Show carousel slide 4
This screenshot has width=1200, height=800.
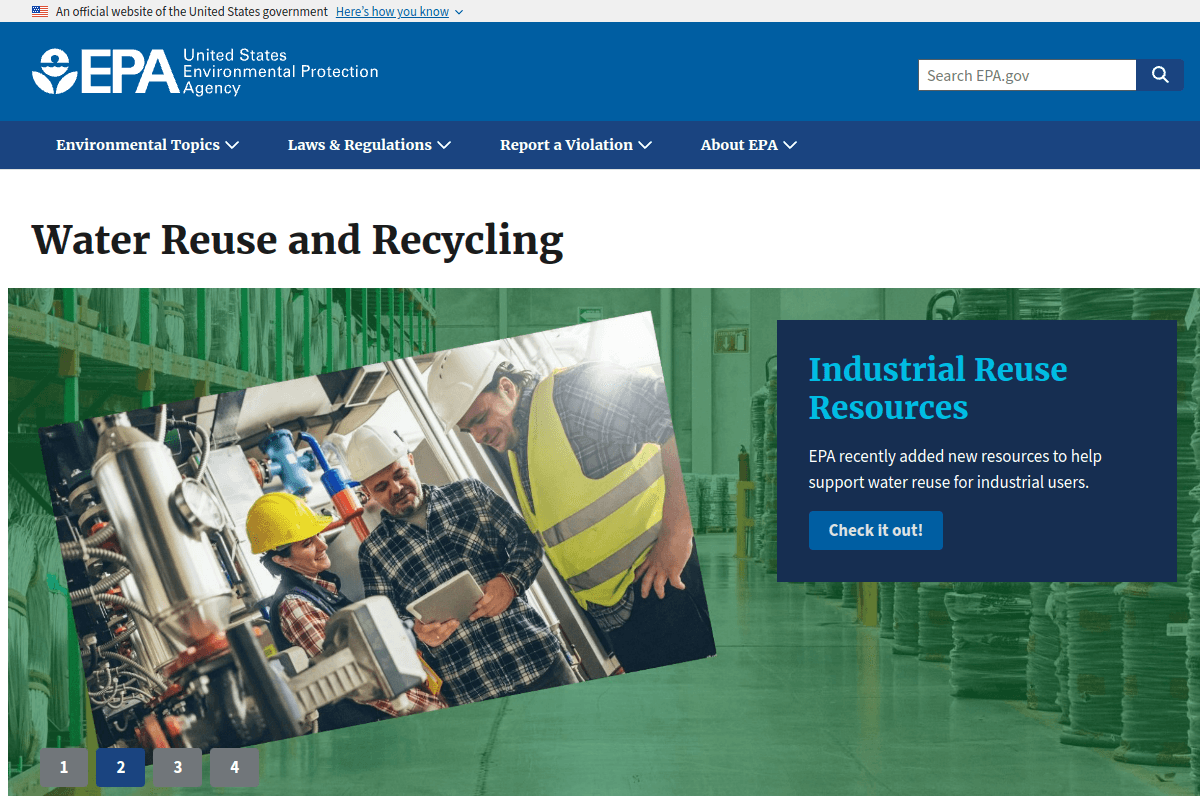click(x=235, y=767)
